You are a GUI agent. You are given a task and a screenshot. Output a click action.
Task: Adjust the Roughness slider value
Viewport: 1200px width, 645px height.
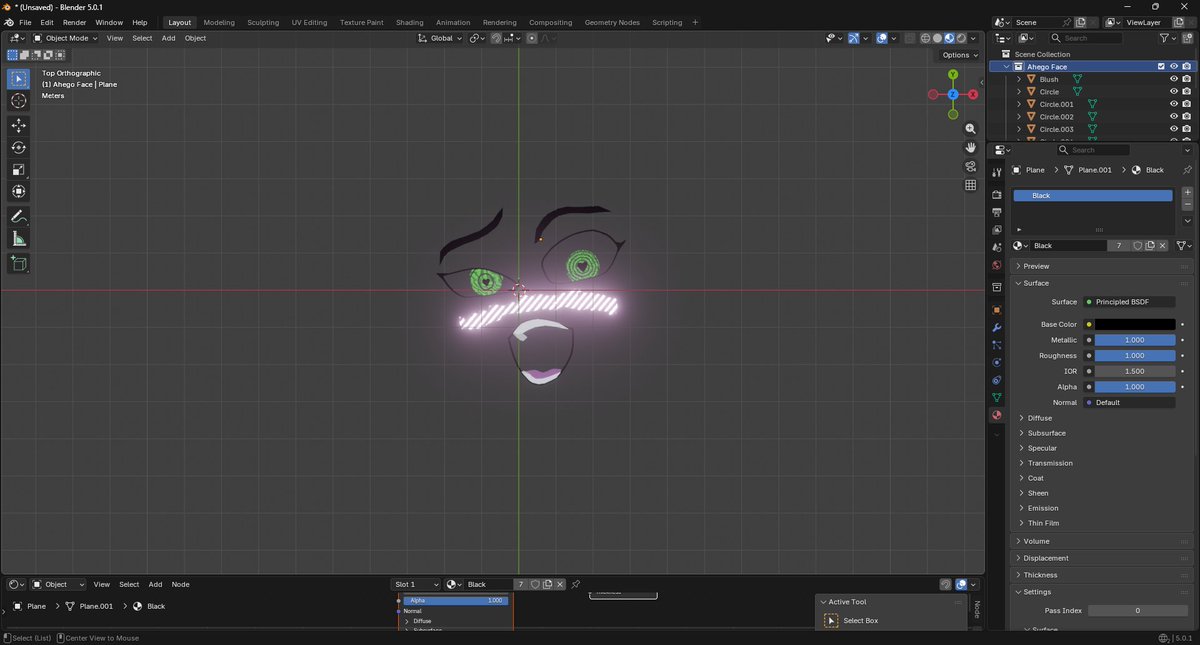pyautogui.click(x=1135, y=355)
